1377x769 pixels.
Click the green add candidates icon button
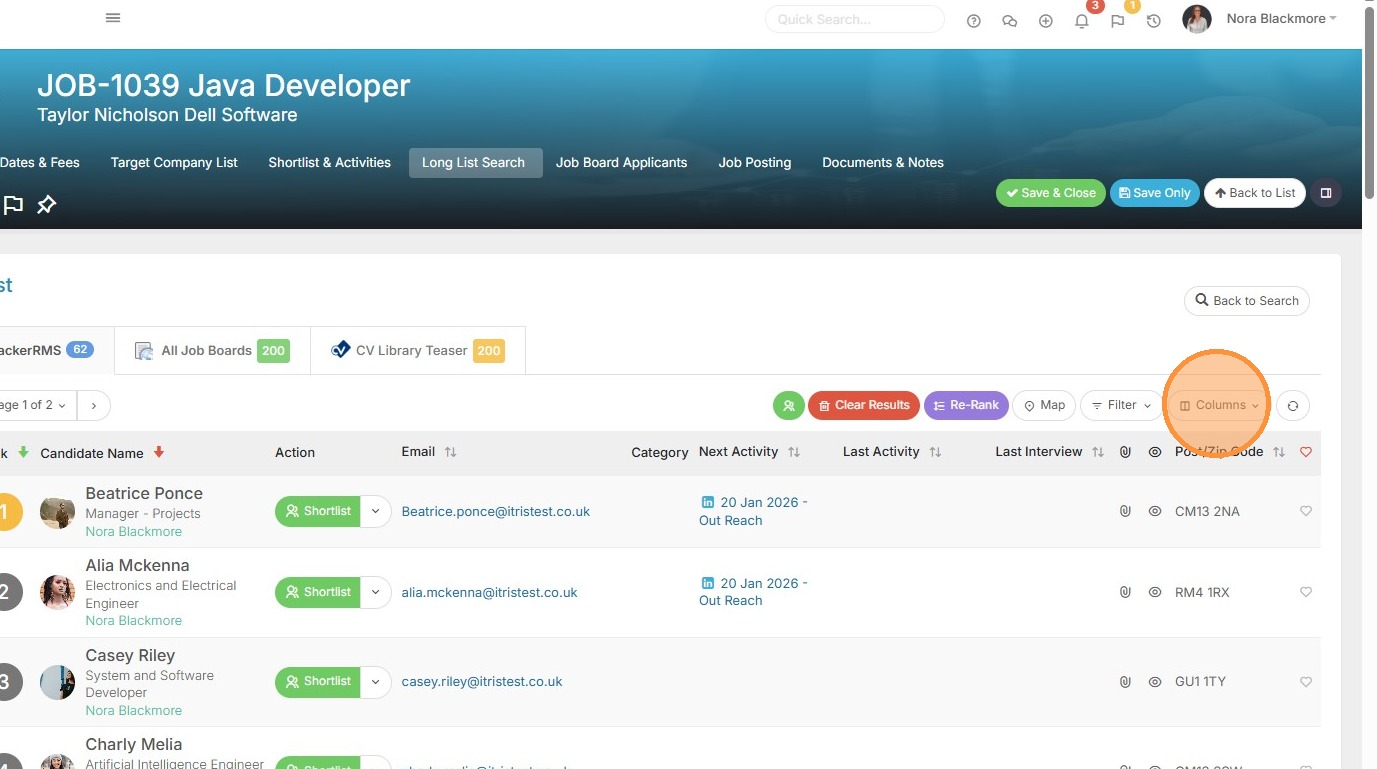(788, 406)
